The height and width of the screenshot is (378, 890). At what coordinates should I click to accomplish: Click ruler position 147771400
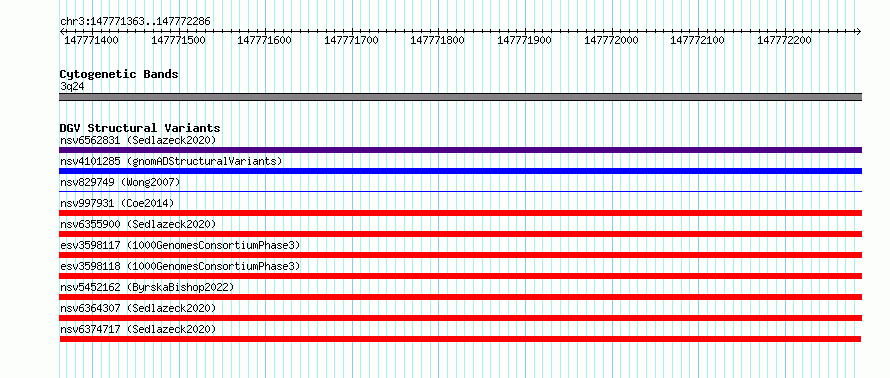click(x=91, y=40)
